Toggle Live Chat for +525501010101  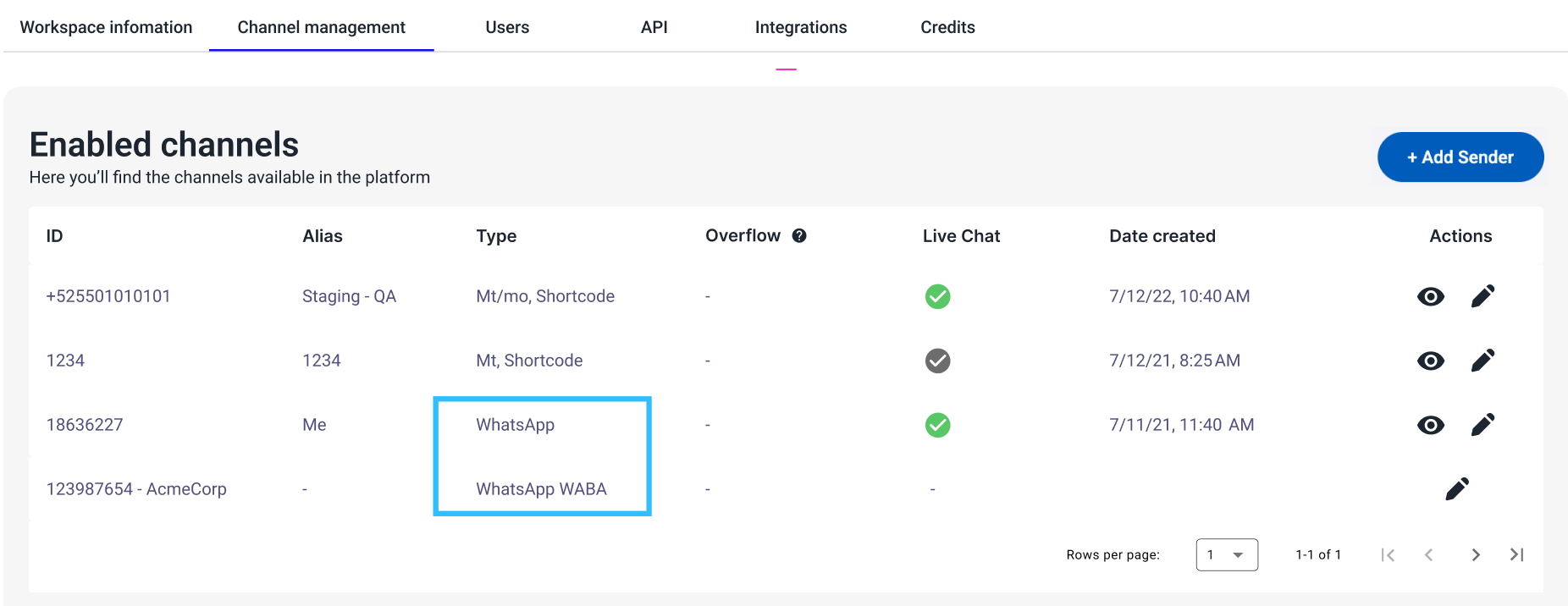[937, 296]
